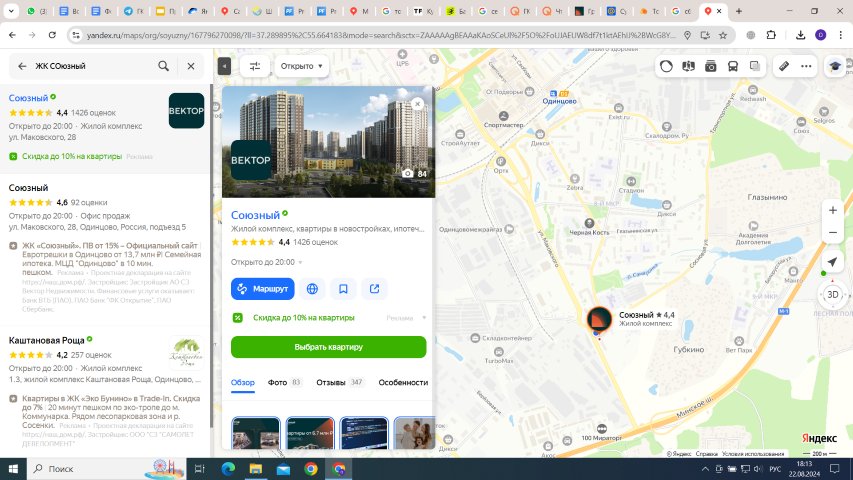Open the Windows notification center
This screenshot has width=853, height=480.
835,469
